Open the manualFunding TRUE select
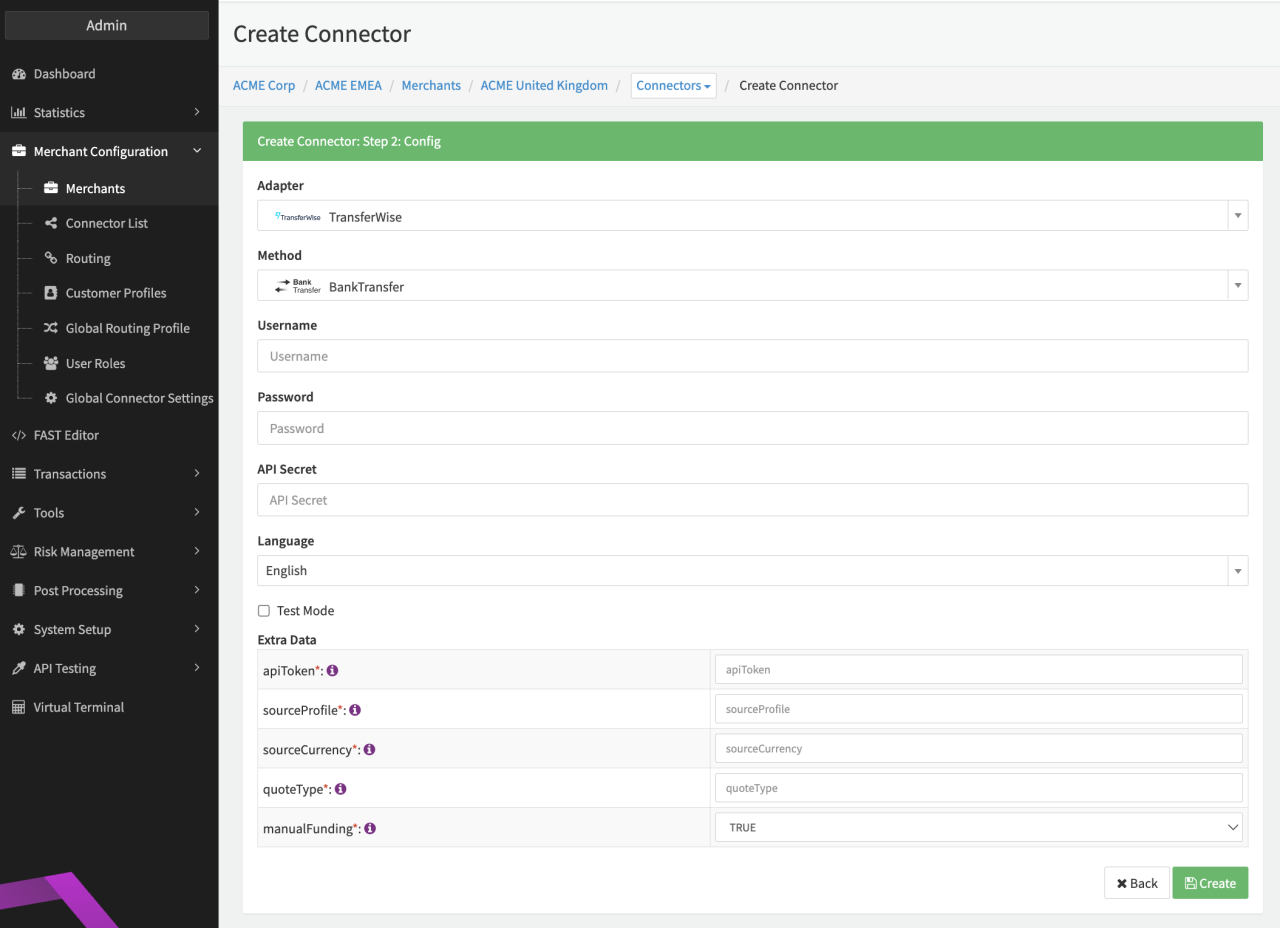1280x928 pixels. [978, 828]
